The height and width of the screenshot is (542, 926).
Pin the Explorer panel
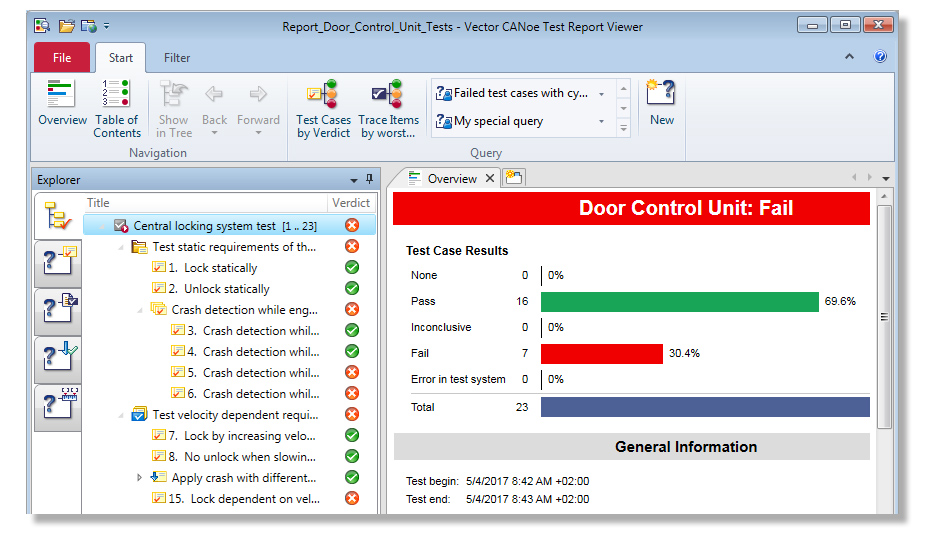point(369,179)
